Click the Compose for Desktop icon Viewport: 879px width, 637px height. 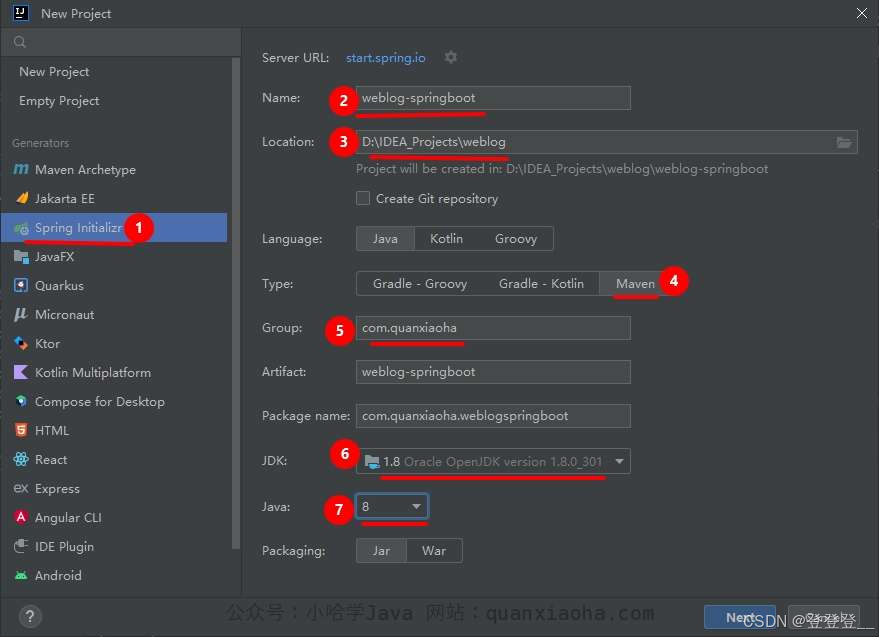(x=21, y=401)
